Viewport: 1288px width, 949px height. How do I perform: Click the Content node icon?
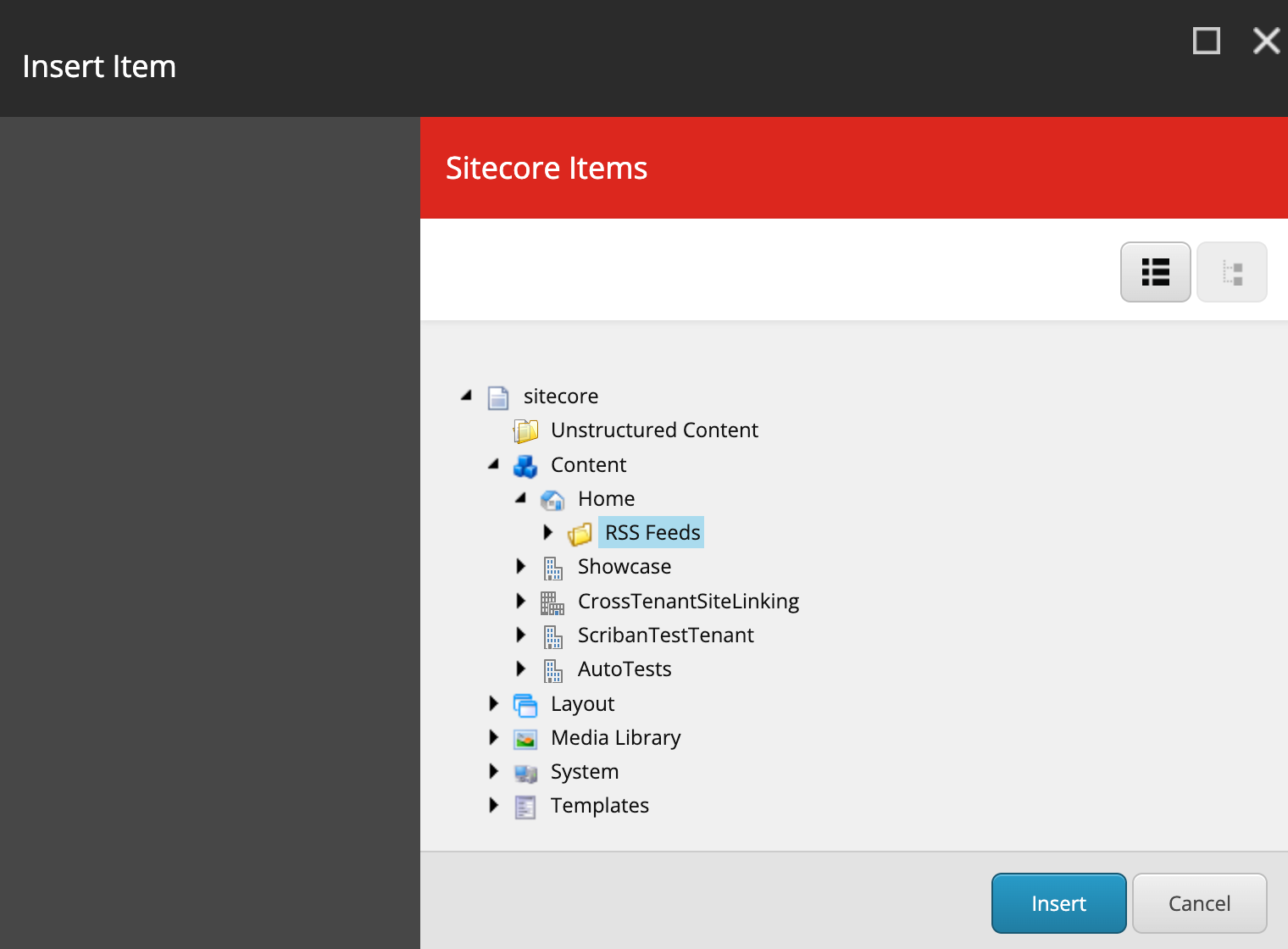(x=525, y=464)
